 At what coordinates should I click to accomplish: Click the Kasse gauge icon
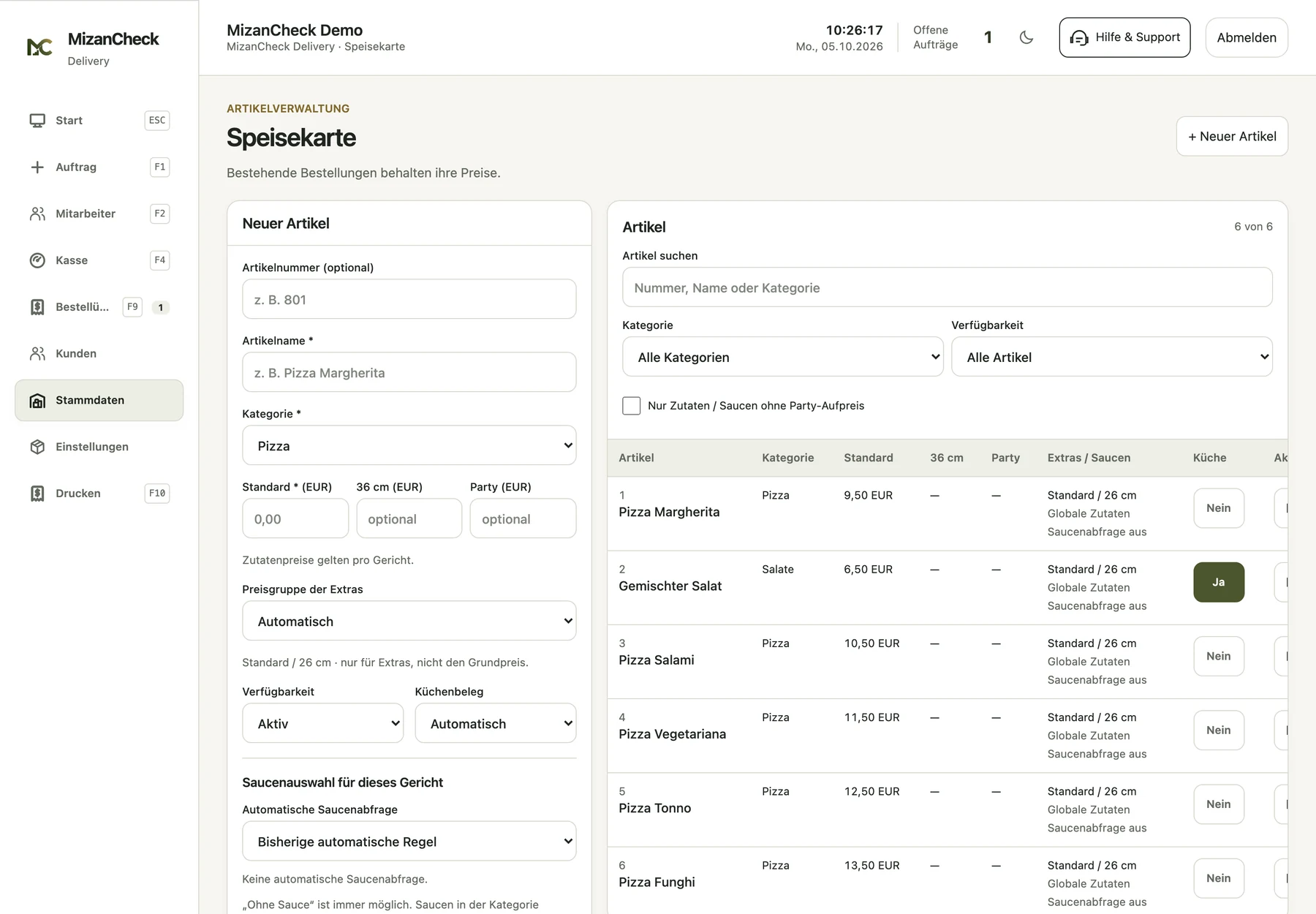[37, 260]
